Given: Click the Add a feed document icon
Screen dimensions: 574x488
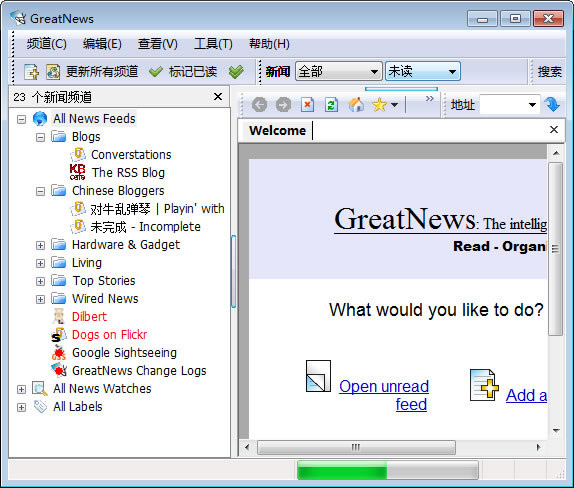Looking at the screenshot, I should 484,385.
